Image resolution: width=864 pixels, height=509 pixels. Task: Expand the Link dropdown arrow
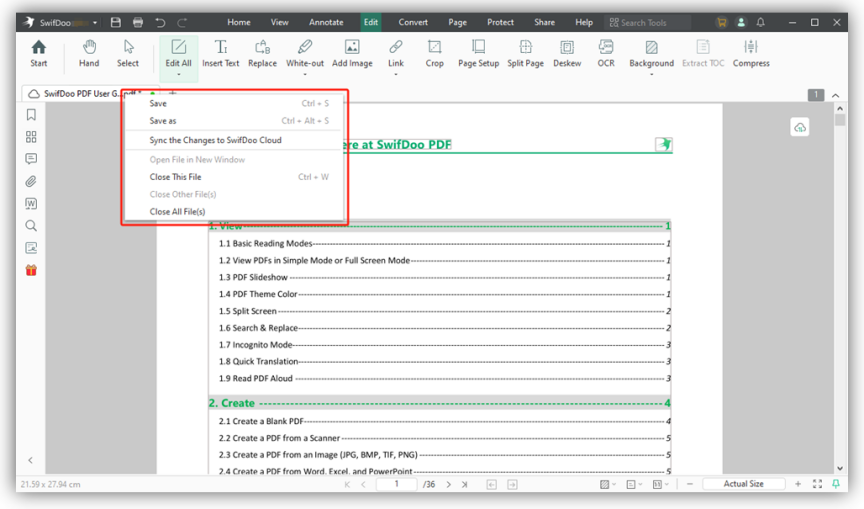tap(396, 74)
